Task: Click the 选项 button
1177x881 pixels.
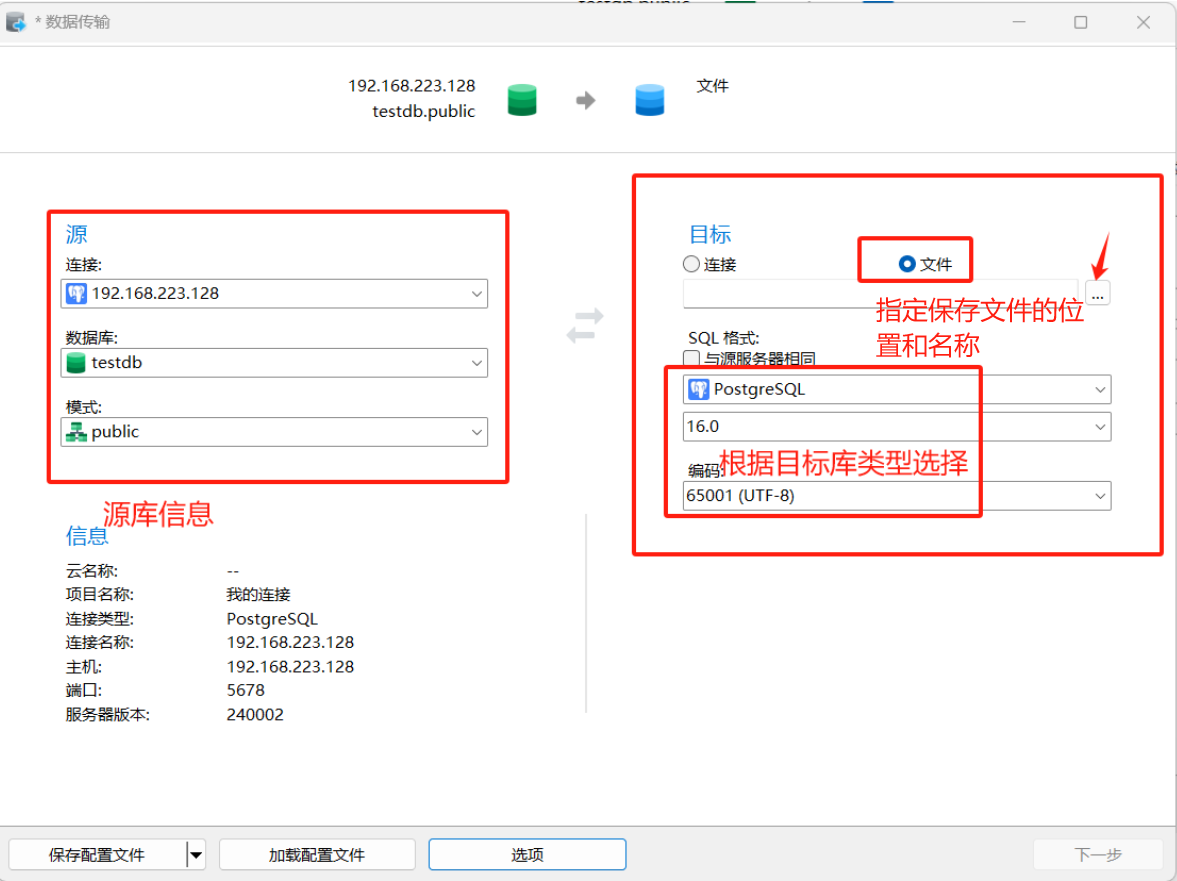Action: [x=527, y=855]
